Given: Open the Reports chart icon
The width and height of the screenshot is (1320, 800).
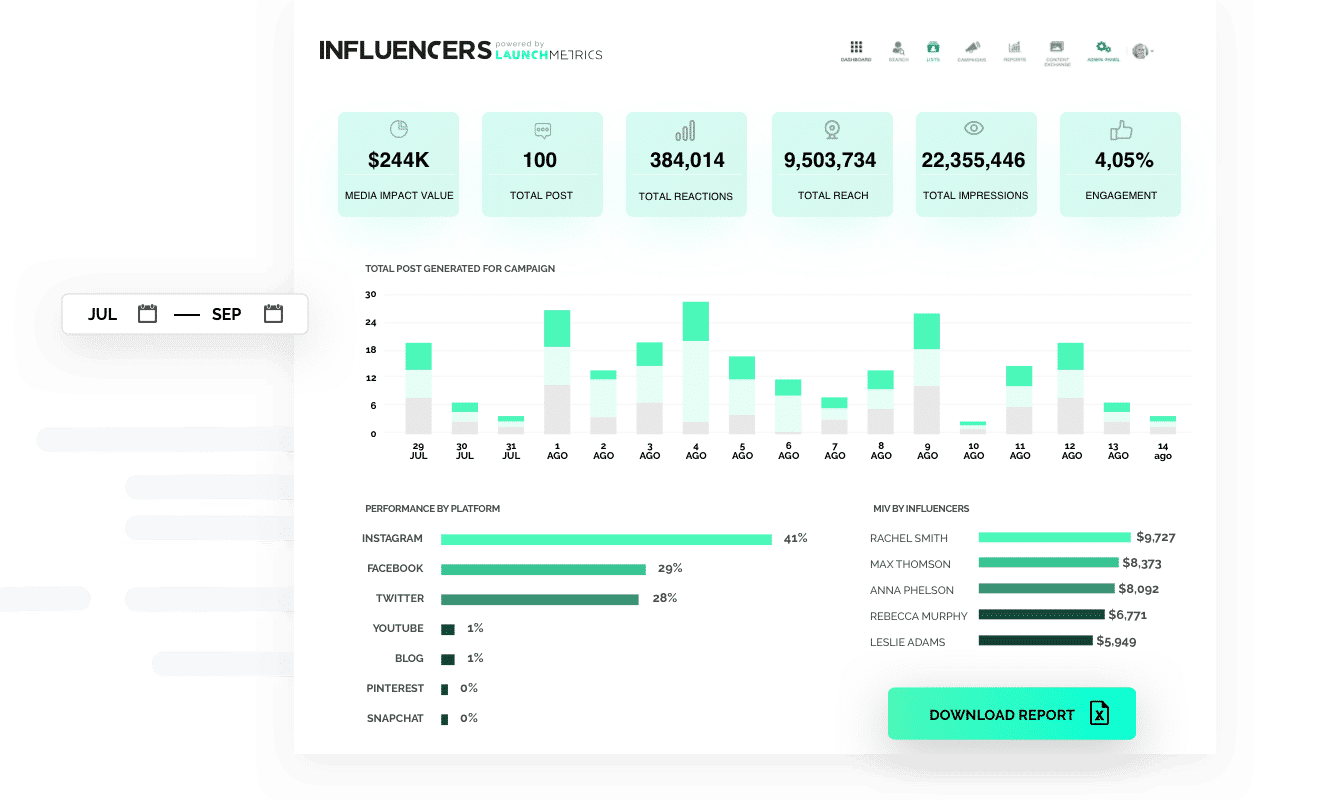Looking at the screenshot, I should 1014,46.
